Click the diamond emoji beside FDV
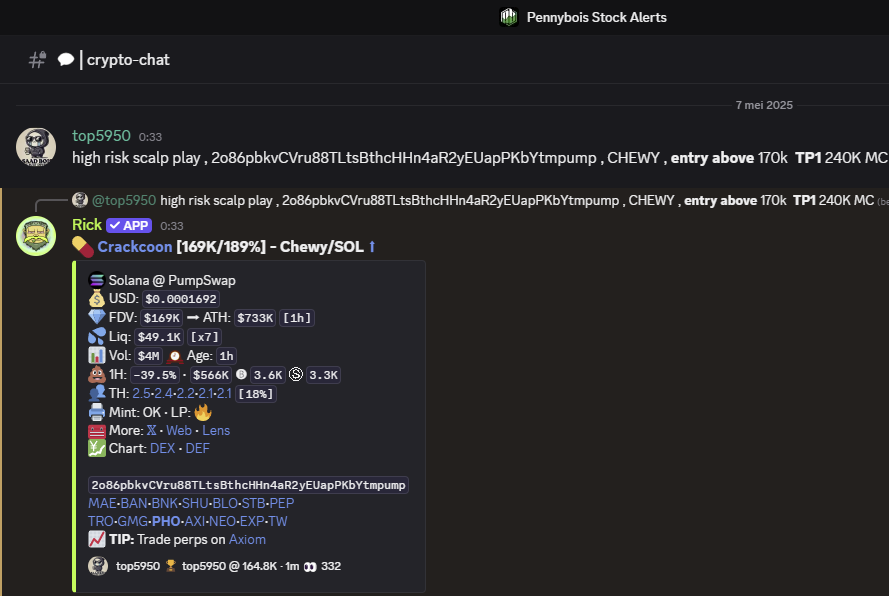Screen dimensions: 889x596 (97, 317)
